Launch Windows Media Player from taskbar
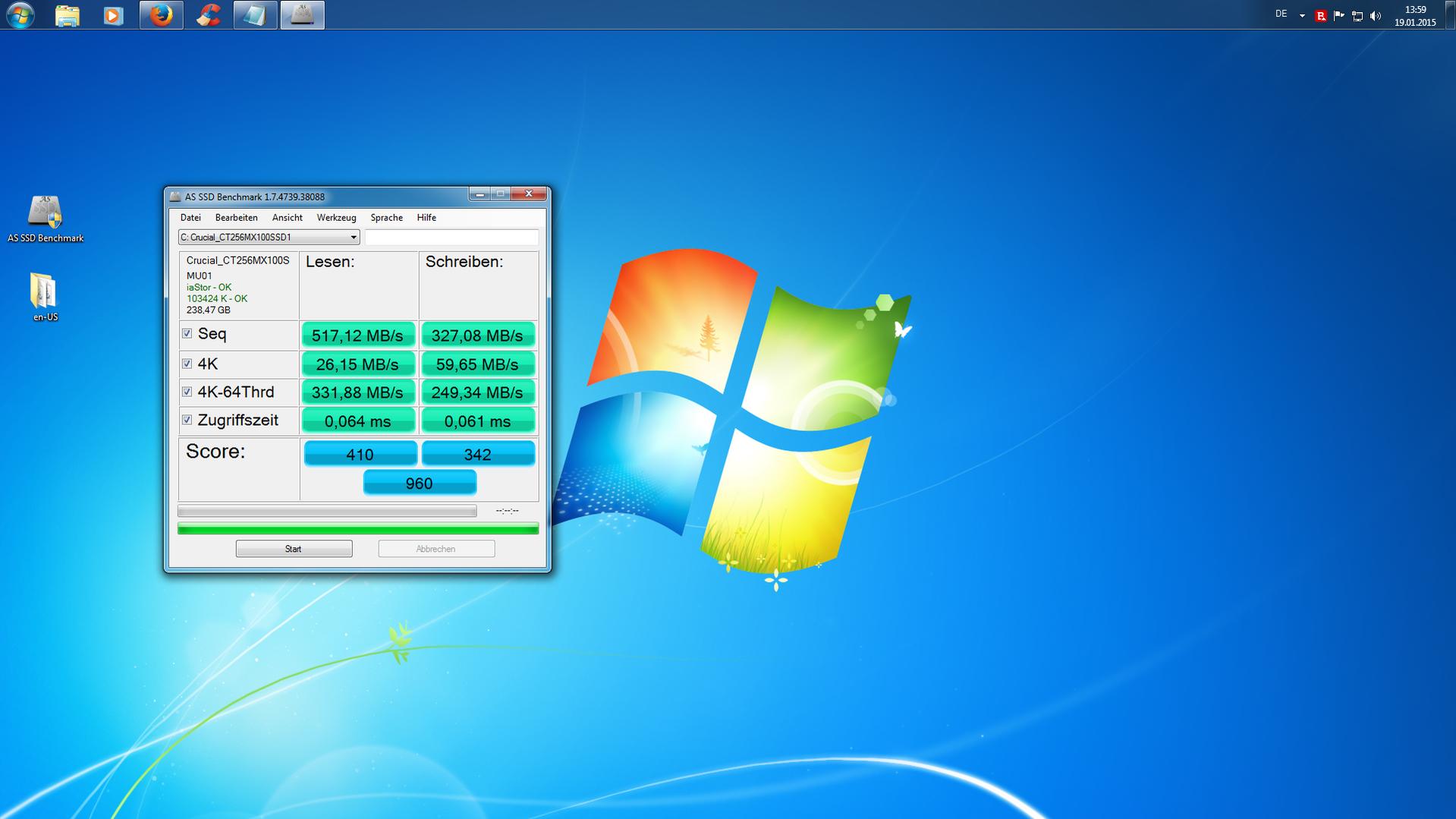Screen dimensions: 1456x819 point(114,15)
